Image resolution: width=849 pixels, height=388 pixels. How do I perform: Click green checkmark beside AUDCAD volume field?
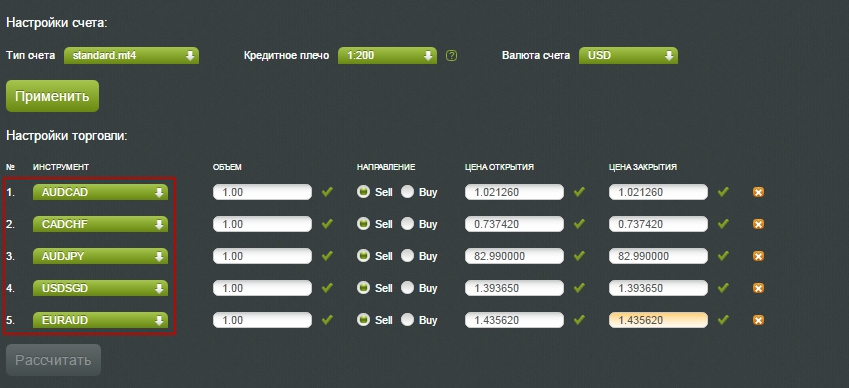coord(327,192)
